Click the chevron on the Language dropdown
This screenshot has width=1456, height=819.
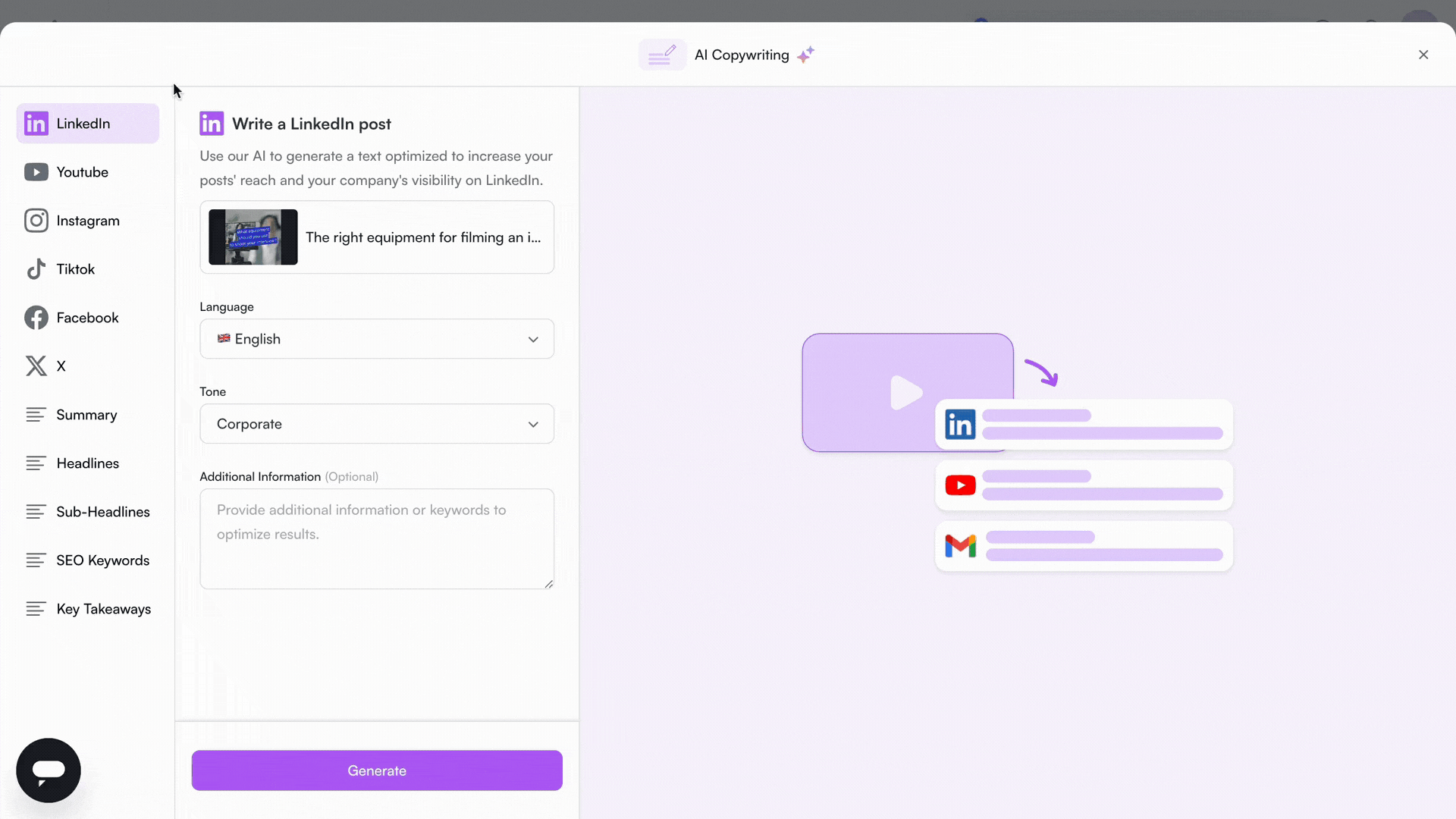coord(533,340)
